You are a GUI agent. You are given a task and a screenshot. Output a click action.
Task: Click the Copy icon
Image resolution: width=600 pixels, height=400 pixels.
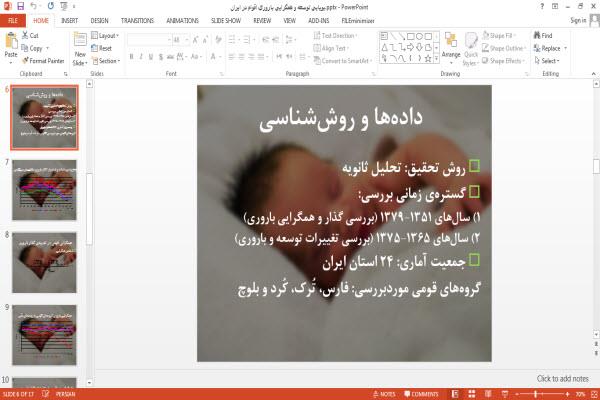tap(25, 48)
